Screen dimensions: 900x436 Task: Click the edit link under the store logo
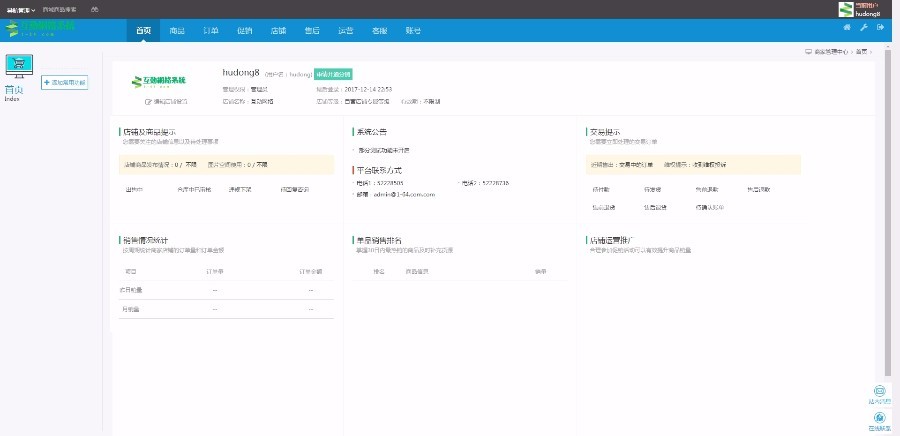pos(166,102)
